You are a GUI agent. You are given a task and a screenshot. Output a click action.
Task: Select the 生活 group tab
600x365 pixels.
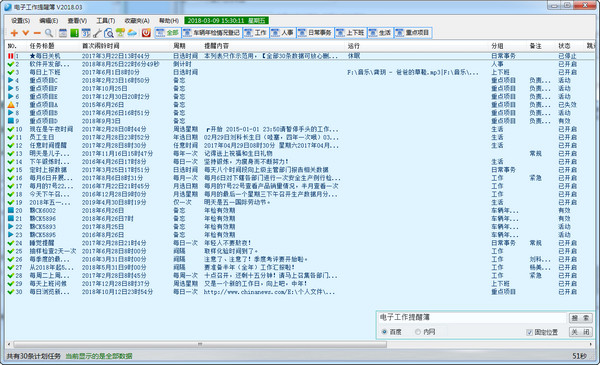point(380,33)
